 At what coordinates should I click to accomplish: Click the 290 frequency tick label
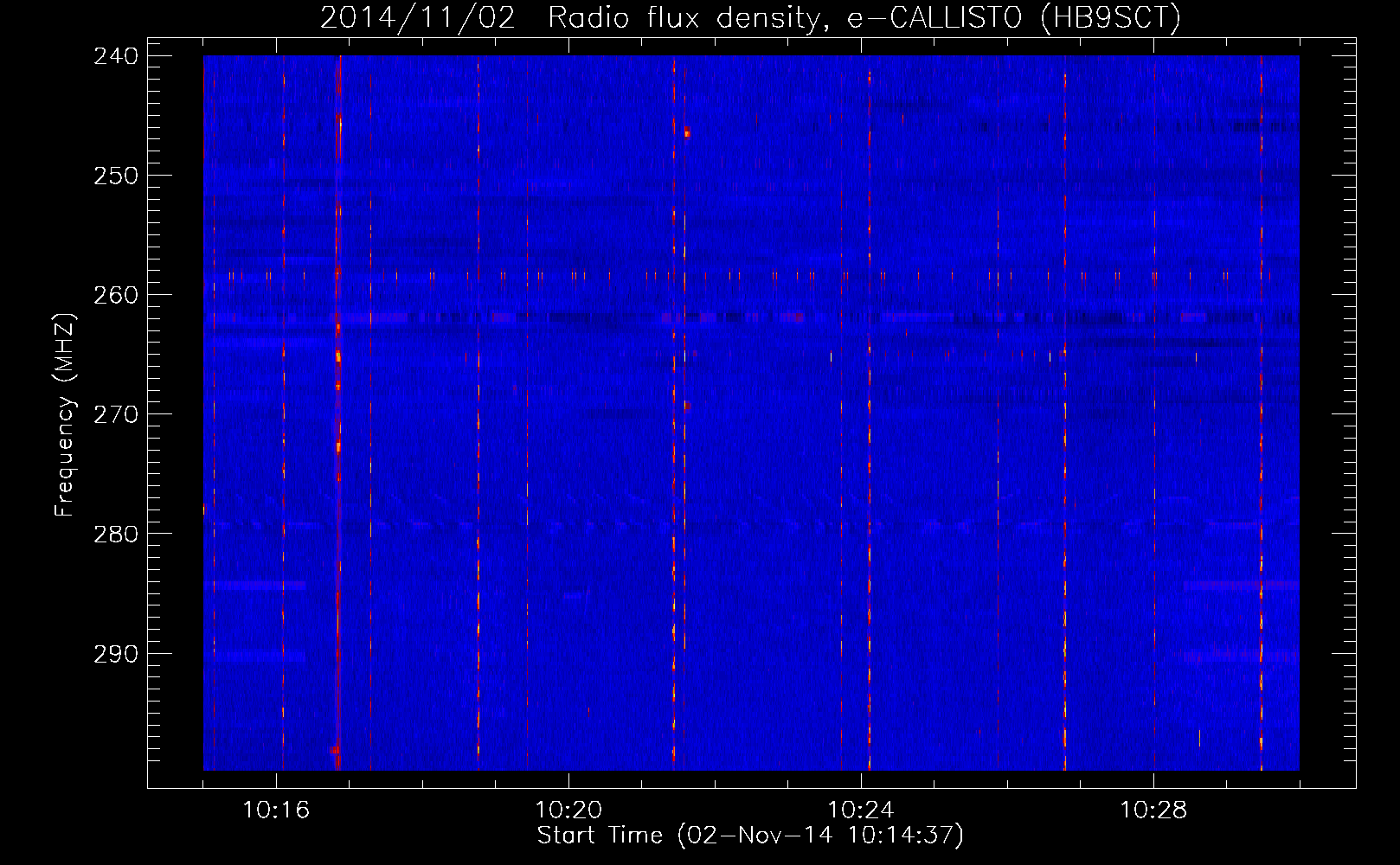point(115,654)
